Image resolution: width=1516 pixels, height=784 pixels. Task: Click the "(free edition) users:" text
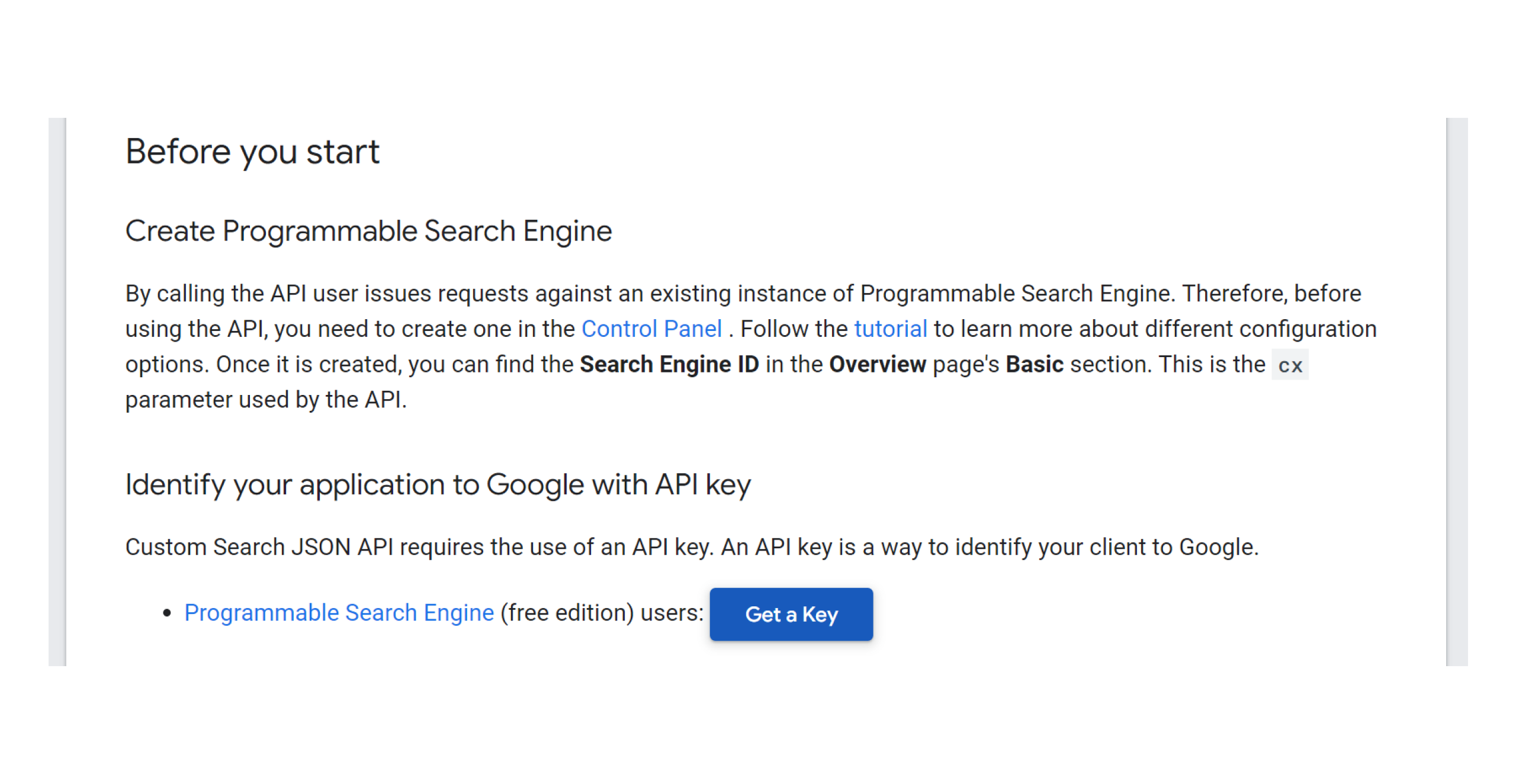(x=602, y=612)
